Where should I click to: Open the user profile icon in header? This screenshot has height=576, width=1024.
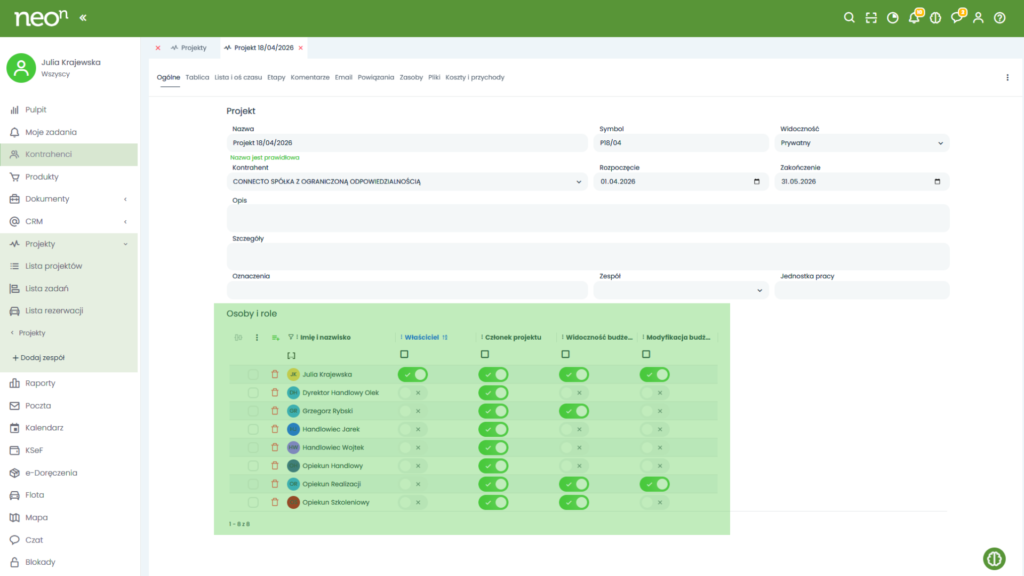coord(978,18)
